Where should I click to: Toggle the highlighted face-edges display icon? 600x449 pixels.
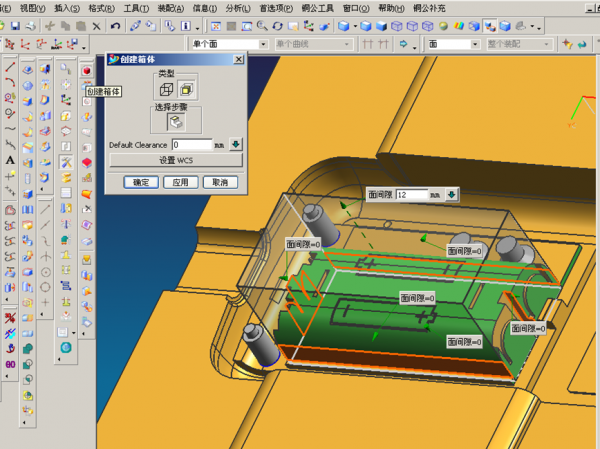[x=489, y=26]
